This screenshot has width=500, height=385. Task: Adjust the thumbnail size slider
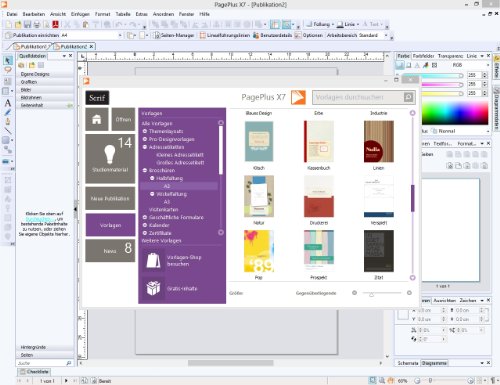pos(371,294)
